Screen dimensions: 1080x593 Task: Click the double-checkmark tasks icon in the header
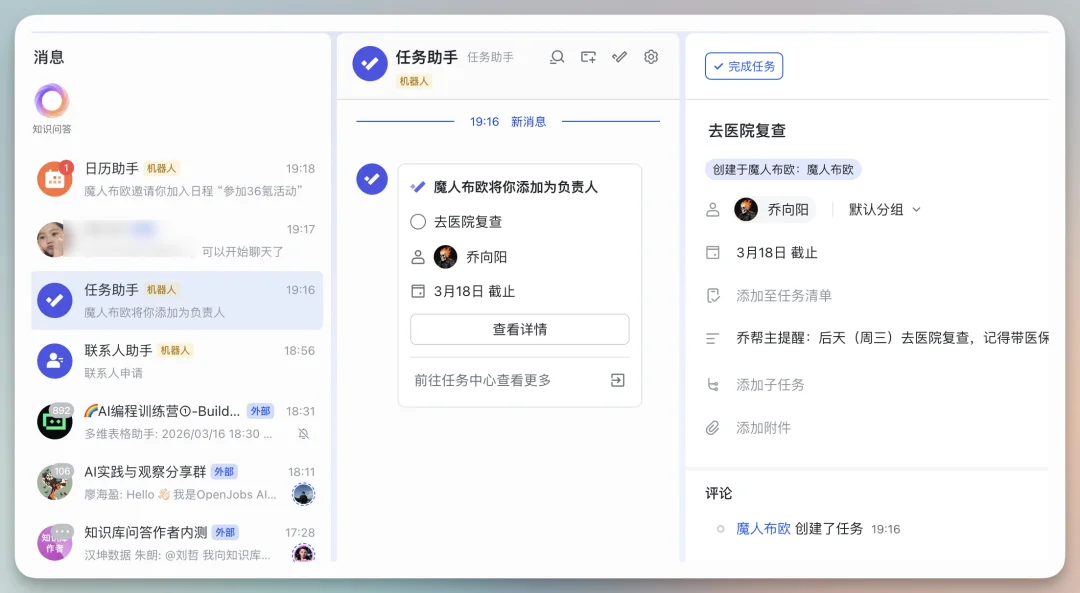[x=619, y=57]
